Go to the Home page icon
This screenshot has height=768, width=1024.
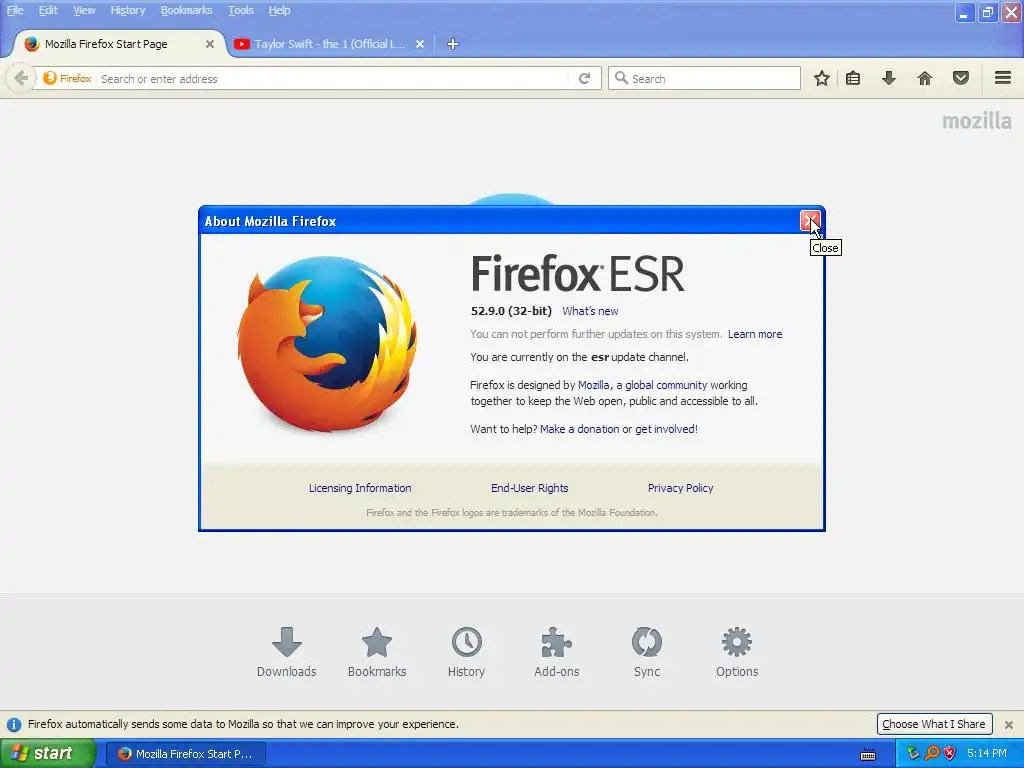tap(925, 78)
